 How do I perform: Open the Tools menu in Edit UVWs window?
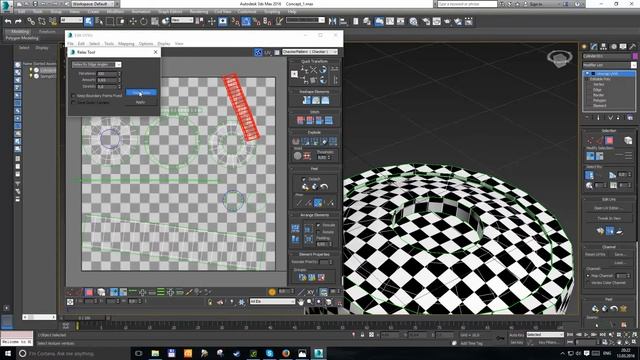(x=109, y=44)
